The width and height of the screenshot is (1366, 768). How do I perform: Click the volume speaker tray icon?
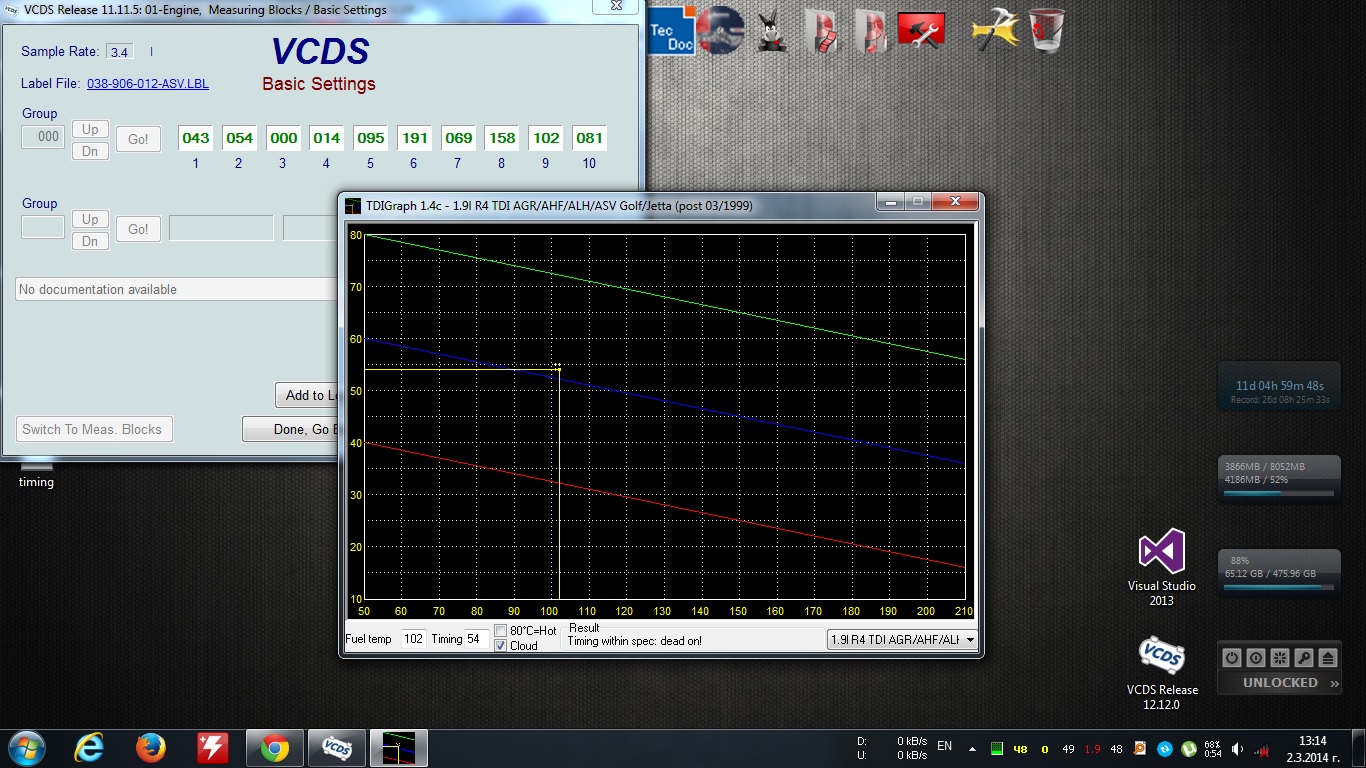click(1237, 748)
